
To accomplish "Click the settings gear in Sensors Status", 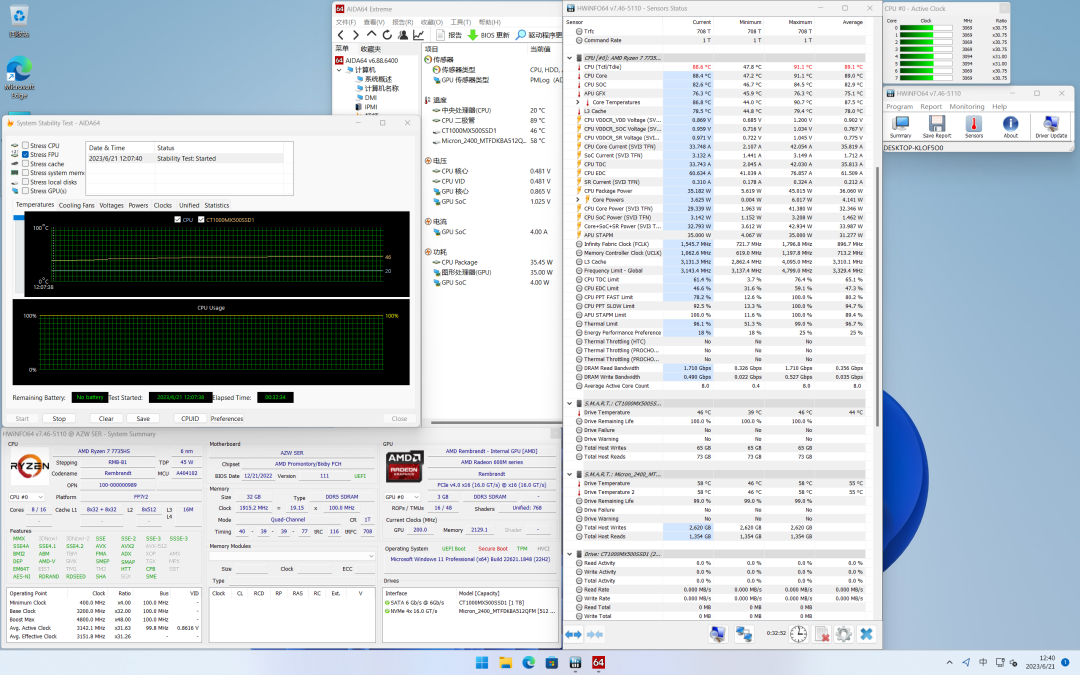I will 843,634.
